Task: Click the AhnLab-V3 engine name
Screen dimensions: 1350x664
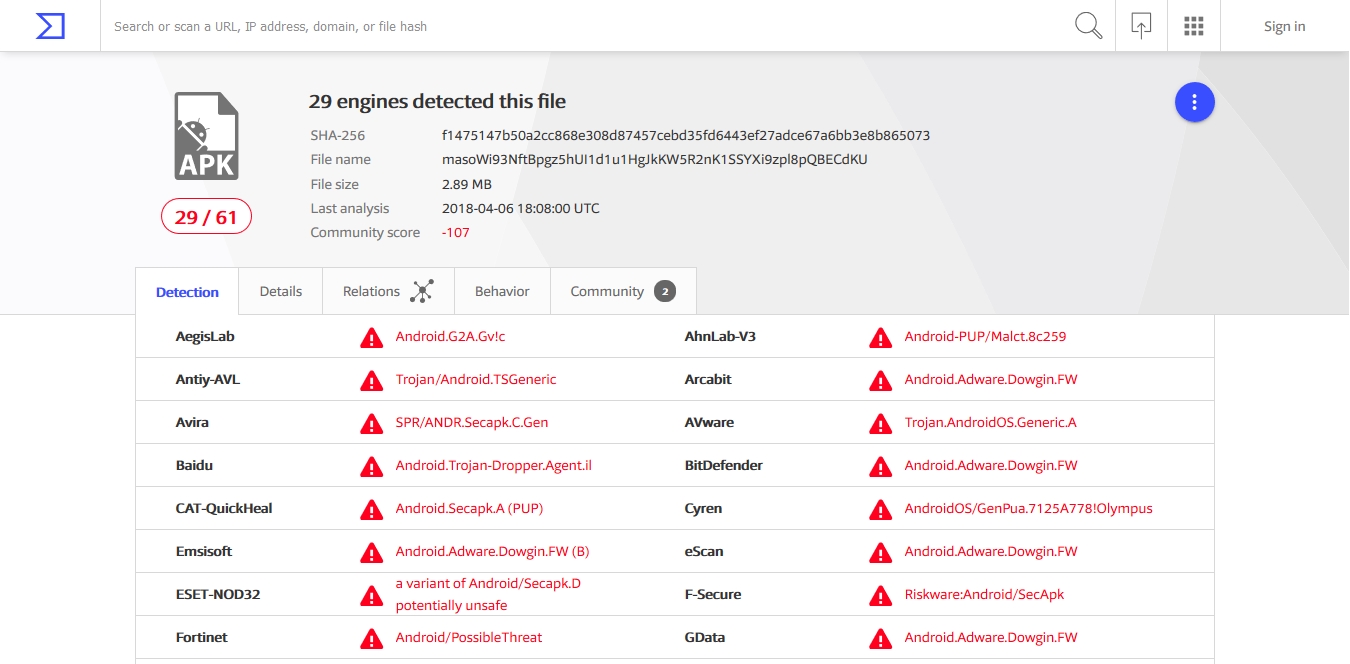Action: (x=720, y=337)
